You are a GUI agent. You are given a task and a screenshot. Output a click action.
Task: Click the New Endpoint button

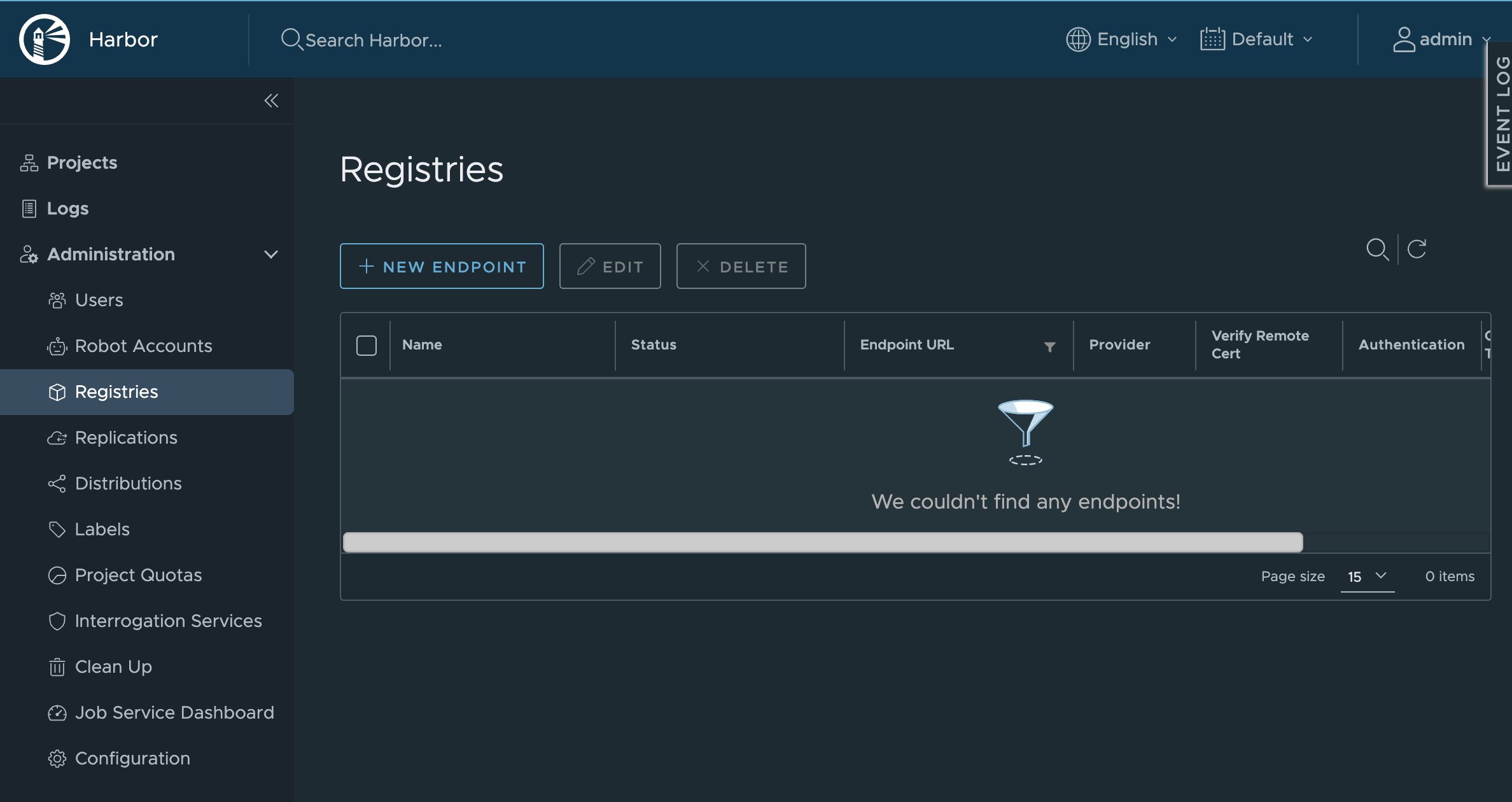[x=442, y=267]
